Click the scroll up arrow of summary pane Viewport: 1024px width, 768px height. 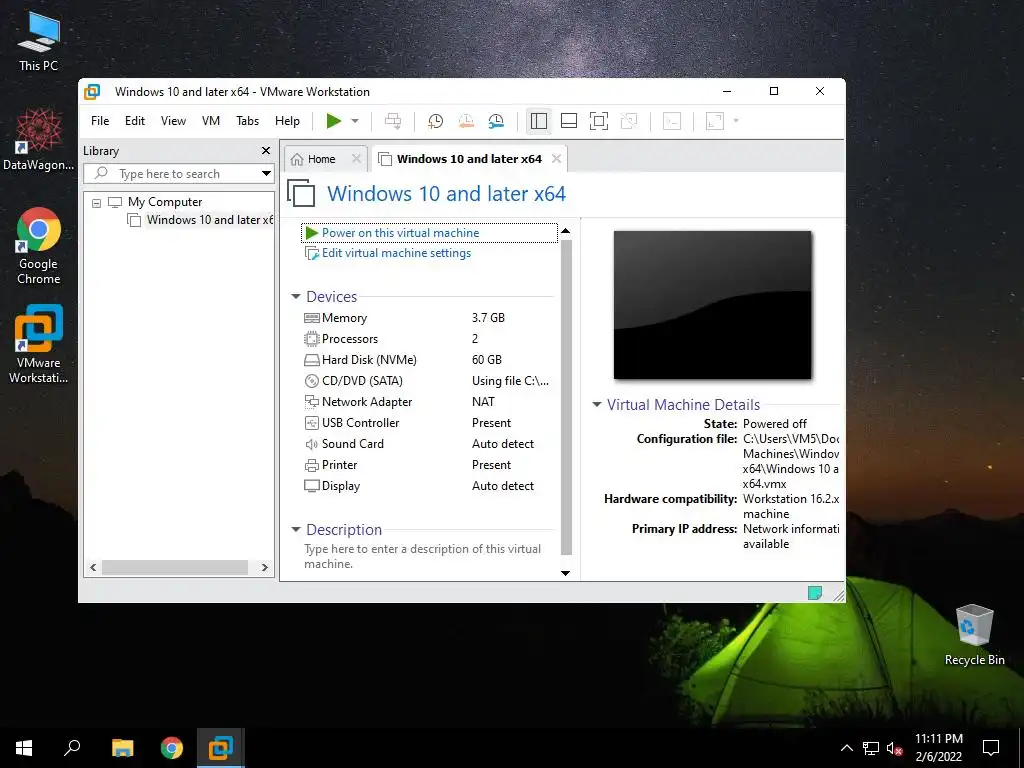pos(566,231)
